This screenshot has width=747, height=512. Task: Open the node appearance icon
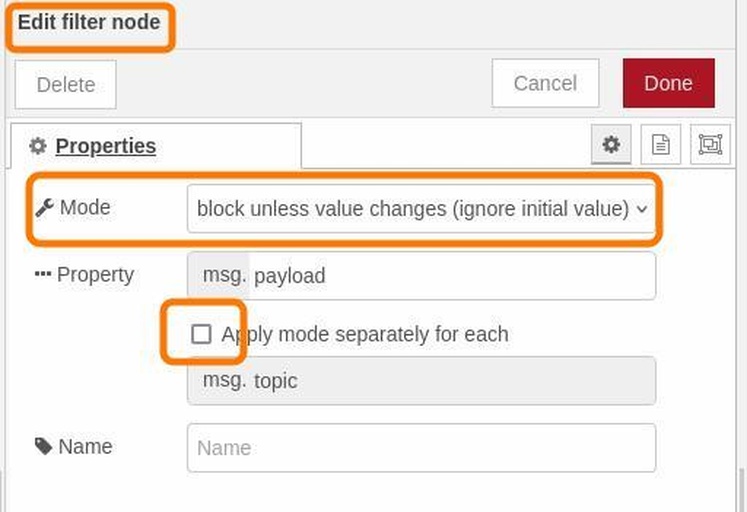pyautogui.click(x=710, y=144)
